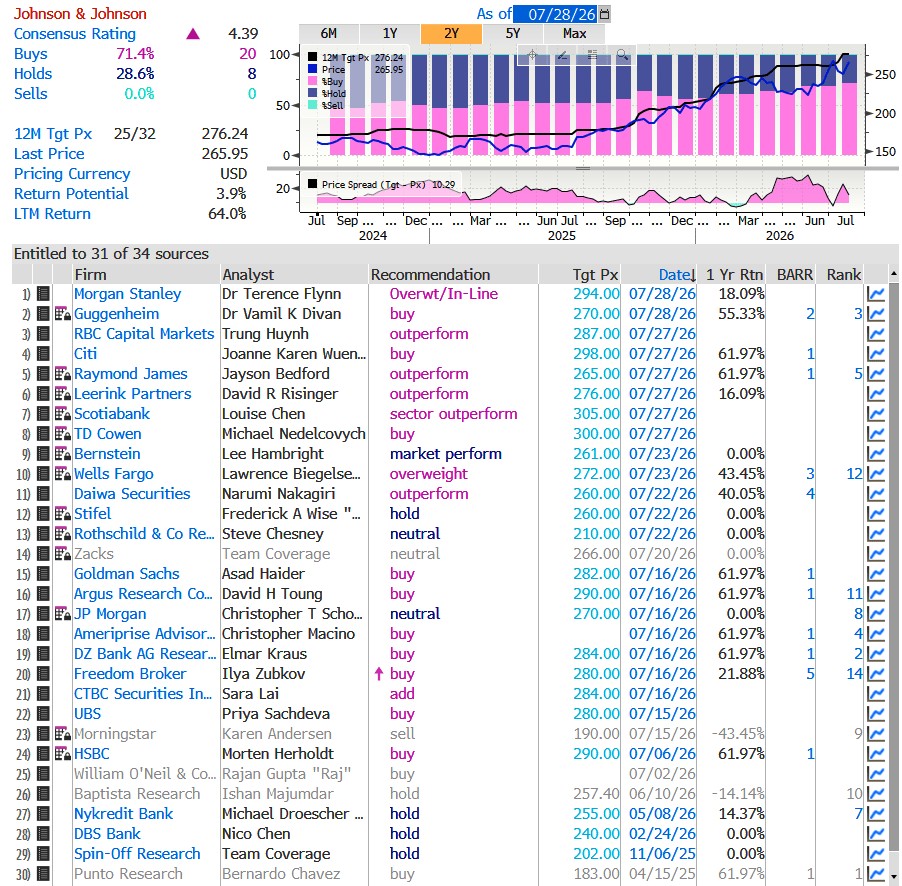The height and width of the screenshot is (886, 902).
Task: Click the teal %Sell legend swatch
Action: pos(312,105)
